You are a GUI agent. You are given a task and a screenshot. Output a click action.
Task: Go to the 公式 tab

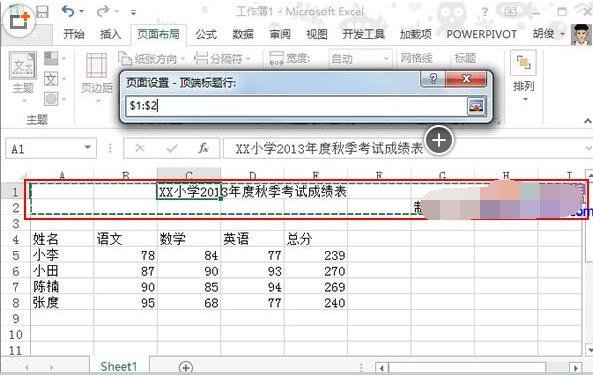coord(206,34)
